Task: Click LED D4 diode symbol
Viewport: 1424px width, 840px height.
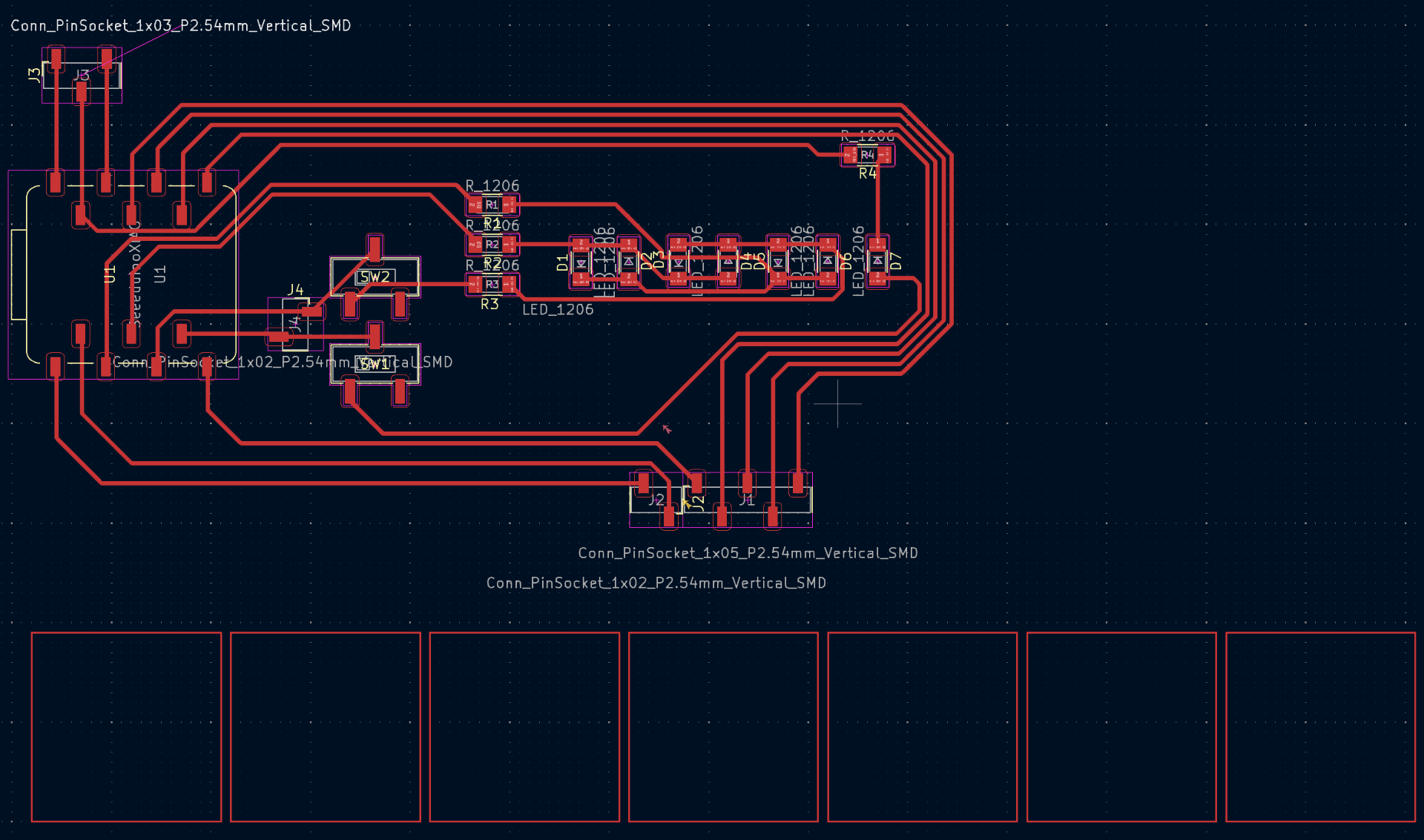Action: pyautogui.click(x=728, y=262)
